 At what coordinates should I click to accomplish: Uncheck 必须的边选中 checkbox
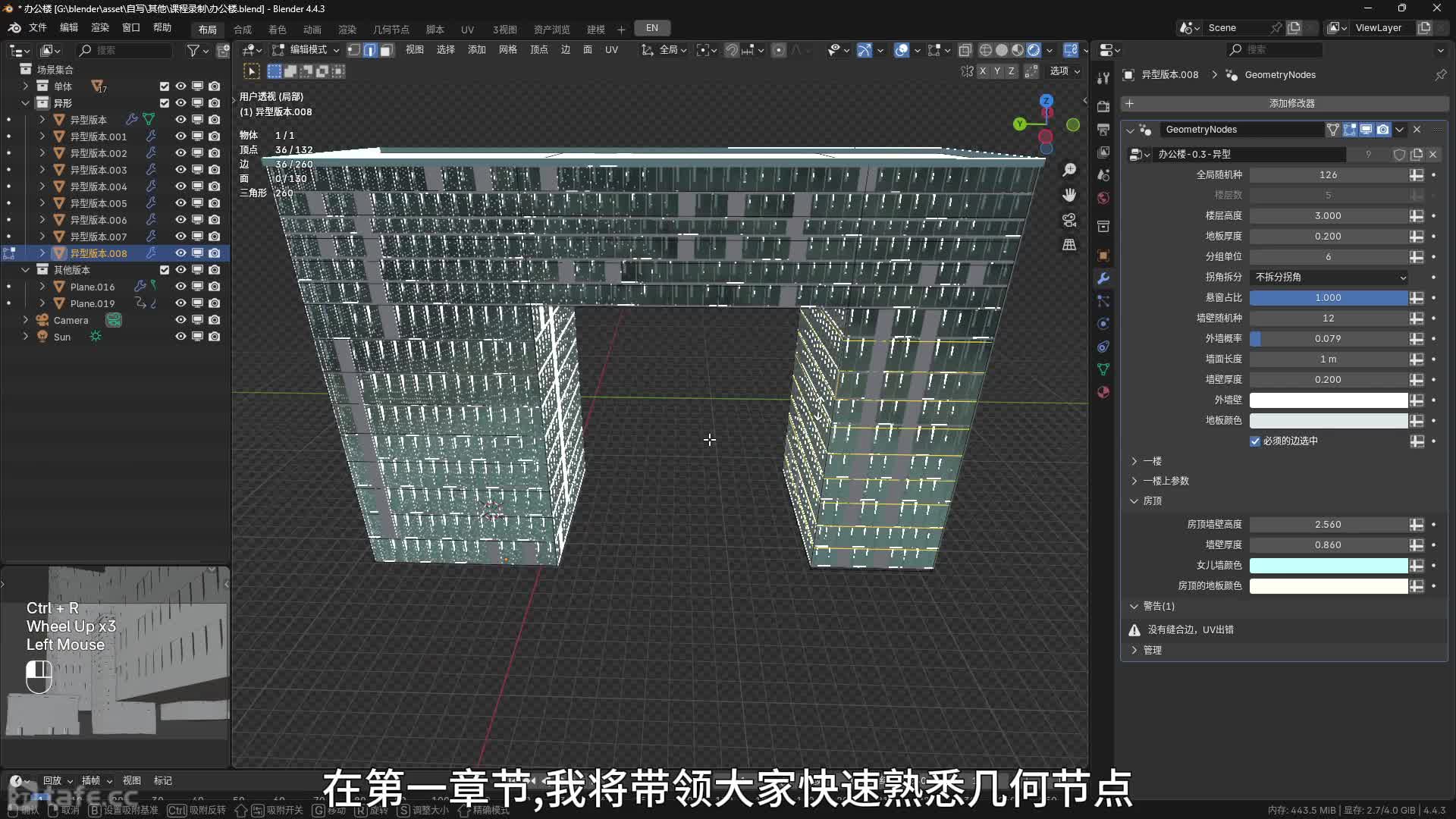click(x=1255, y=441)
